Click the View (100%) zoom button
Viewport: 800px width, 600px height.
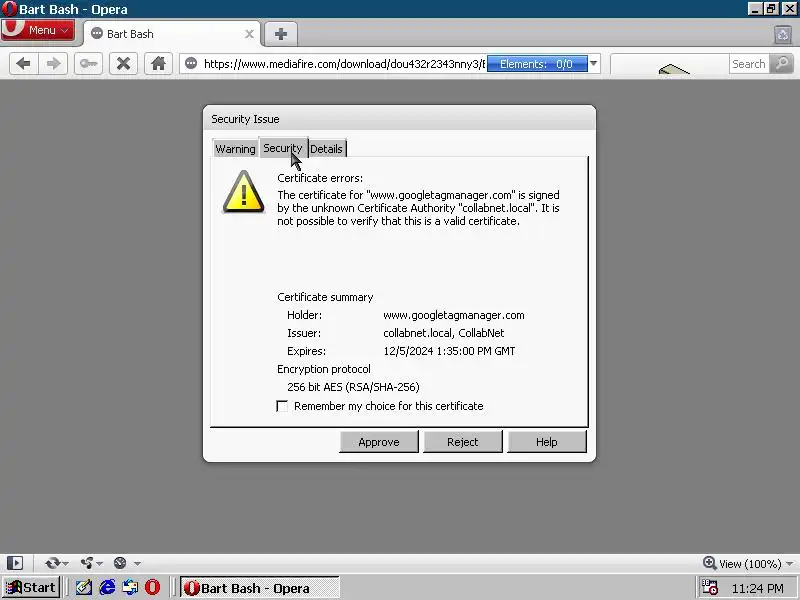(742, 564)
